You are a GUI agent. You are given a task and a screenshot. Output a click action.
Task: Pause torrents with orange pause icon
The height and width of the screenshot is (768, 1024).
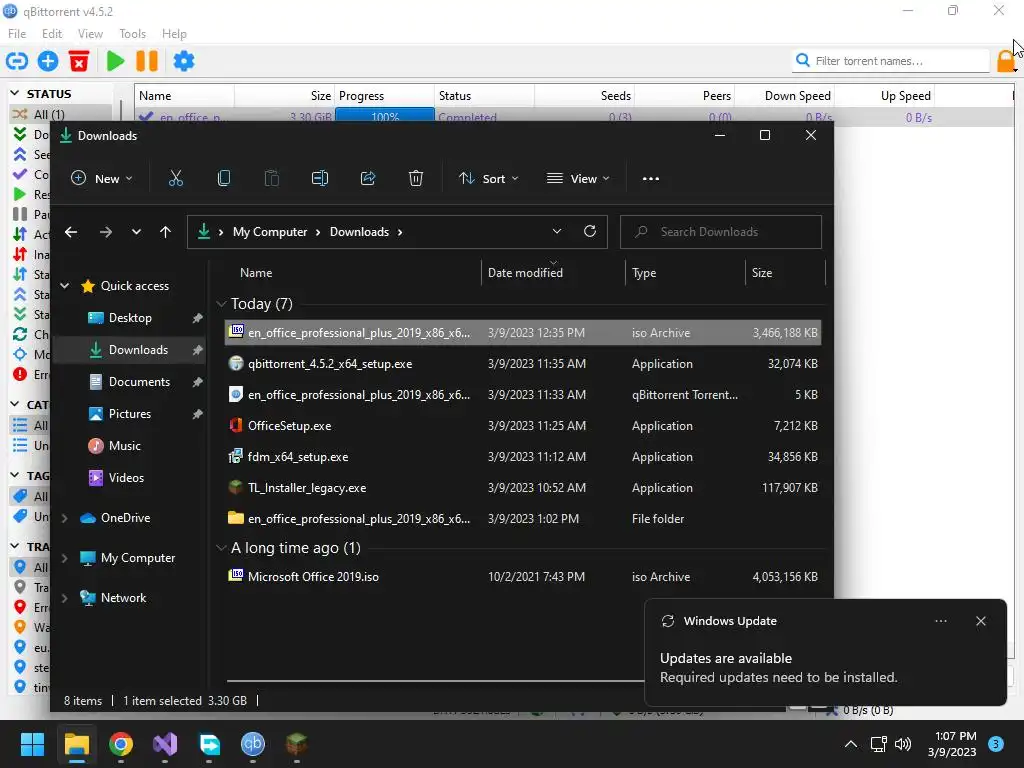pyautogui.click(x=147, y=61)
